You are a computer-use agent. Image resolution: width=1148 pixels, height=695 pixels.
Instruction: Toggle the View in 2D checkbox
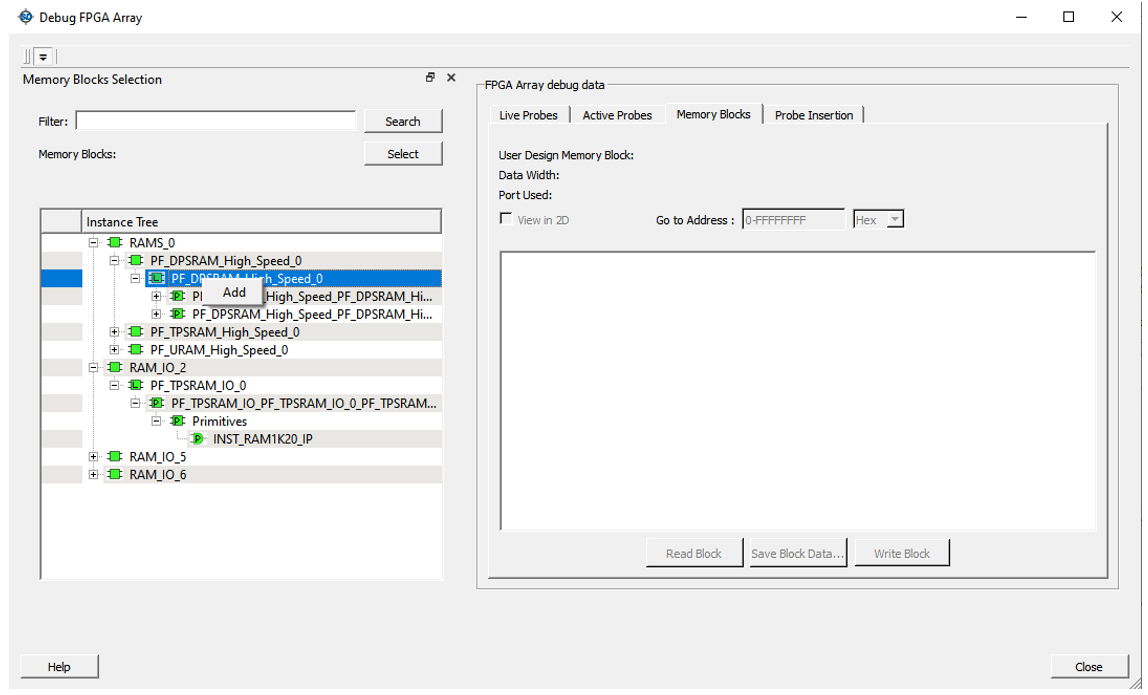[506, 219]
